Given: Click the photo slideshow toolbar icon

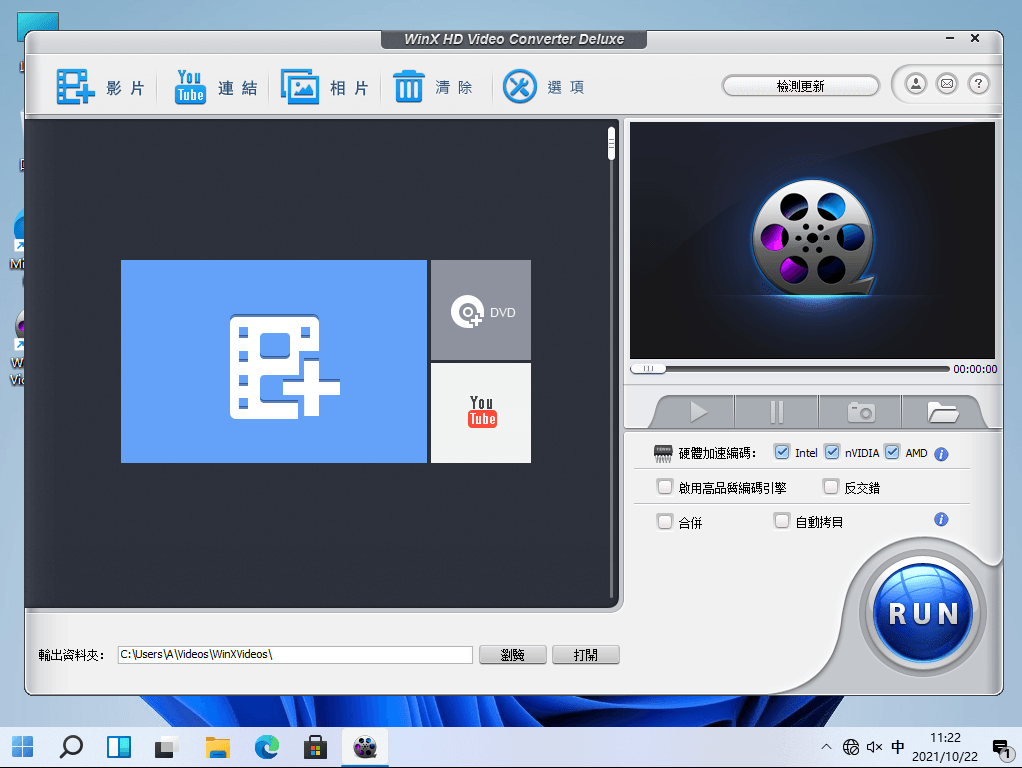Looking at the screenshot, I should [300, 87].
